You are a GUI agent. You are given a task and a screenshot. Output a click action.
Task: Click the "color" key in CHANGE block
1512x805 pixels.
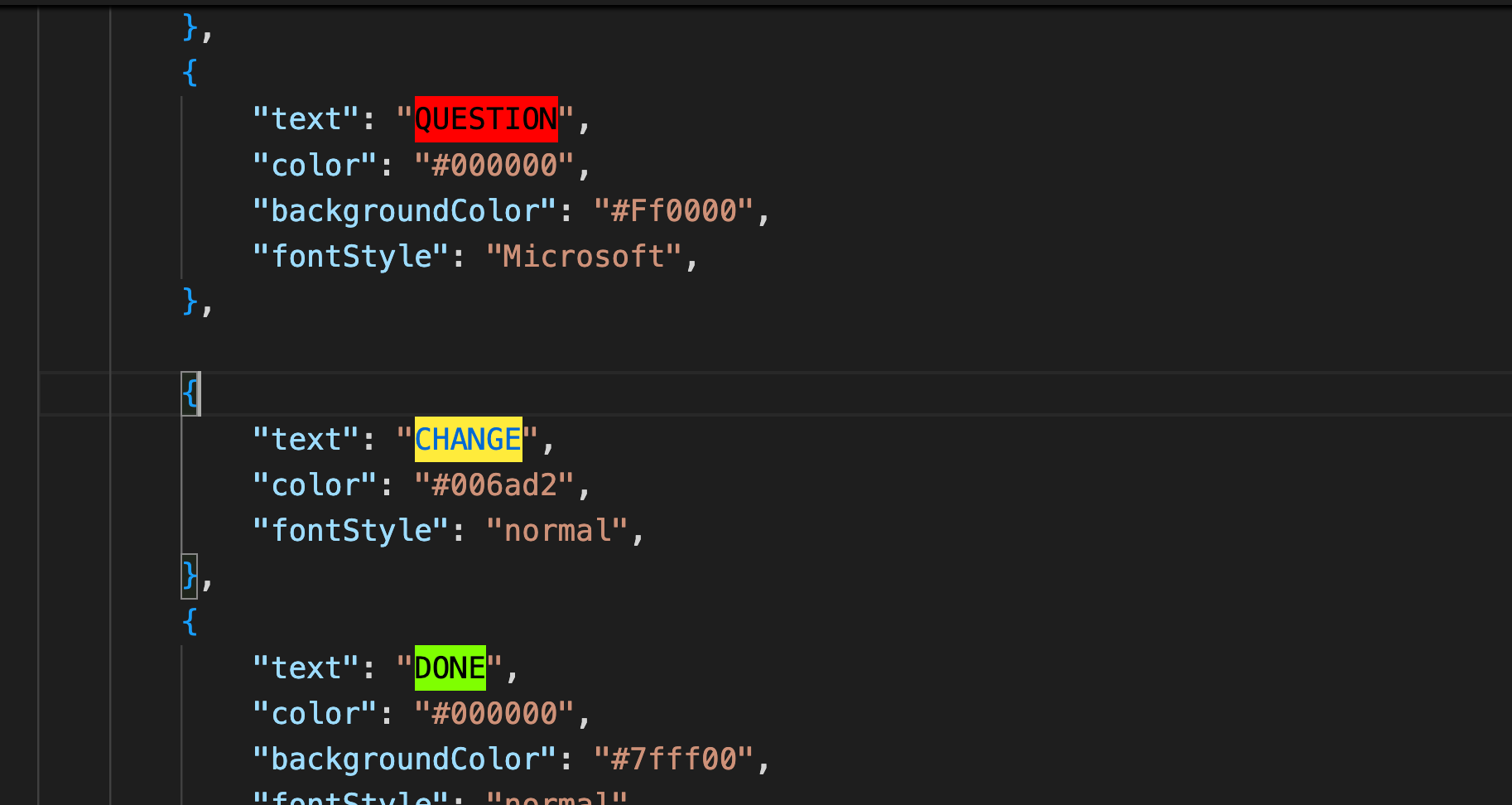tap(315, 484)
